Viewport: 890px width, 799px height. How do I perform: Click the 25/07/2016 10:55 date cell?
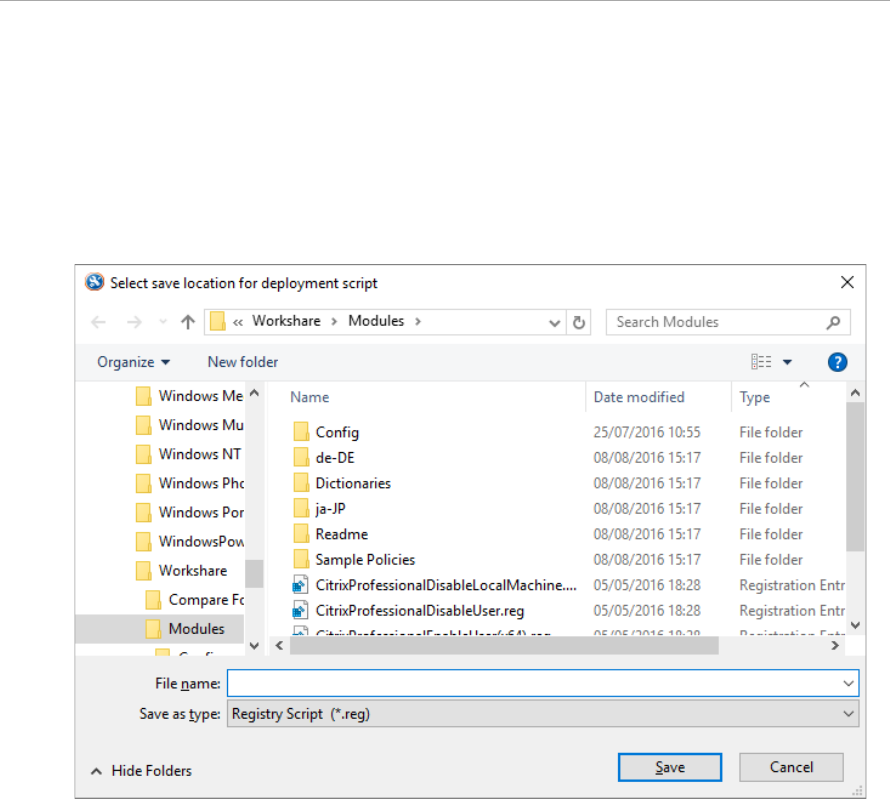(646, 432)
